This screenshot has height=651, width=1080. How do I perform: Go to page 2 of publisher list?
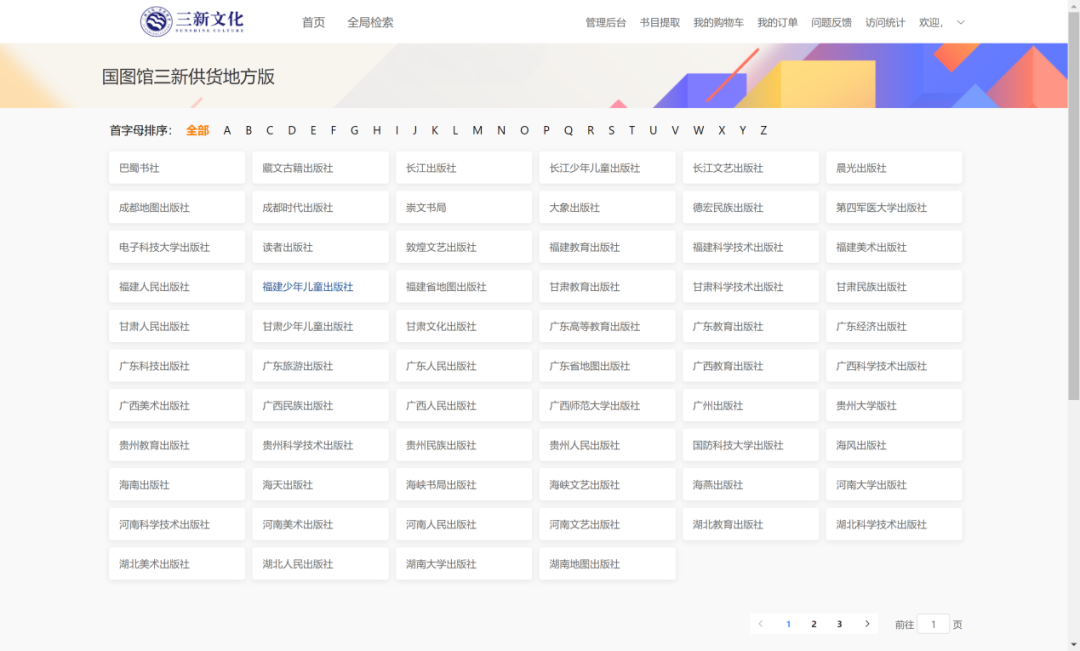(x=813, y=623)
